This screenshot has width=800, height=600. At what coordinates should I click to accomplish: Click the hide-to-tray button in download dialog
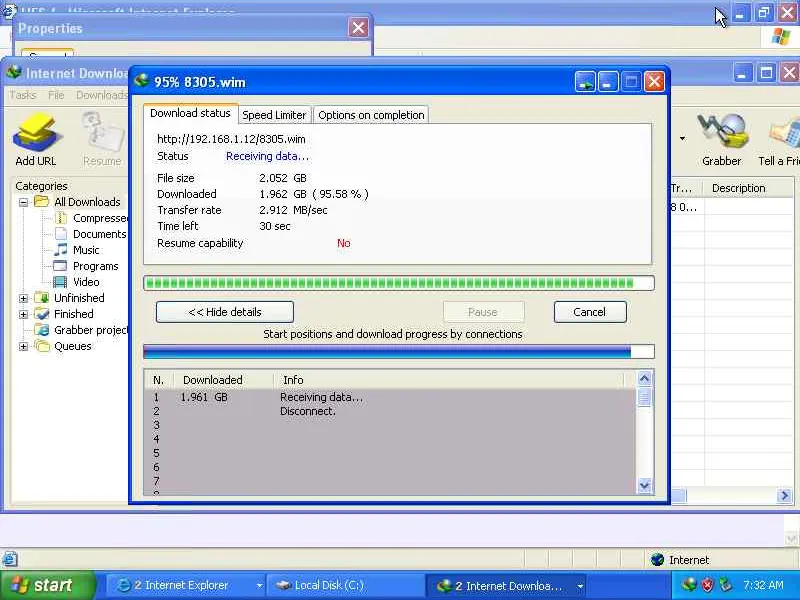point(585,82)
